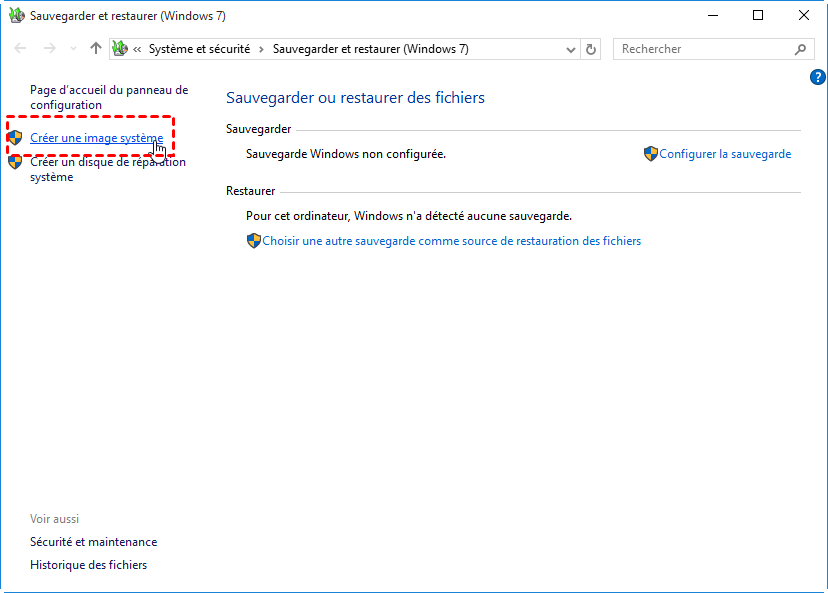828x593 pixels.
Task: Click text Sauvegarde Windows non configurée.
Action: (346, 154)
